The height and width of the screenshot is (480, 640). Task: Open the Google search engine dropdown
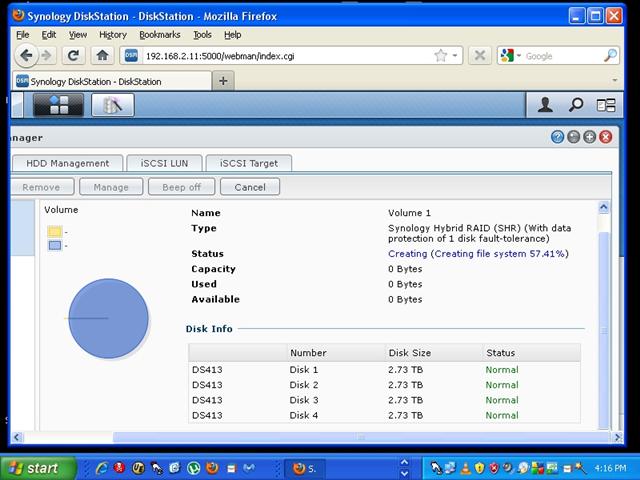point(519,56)
